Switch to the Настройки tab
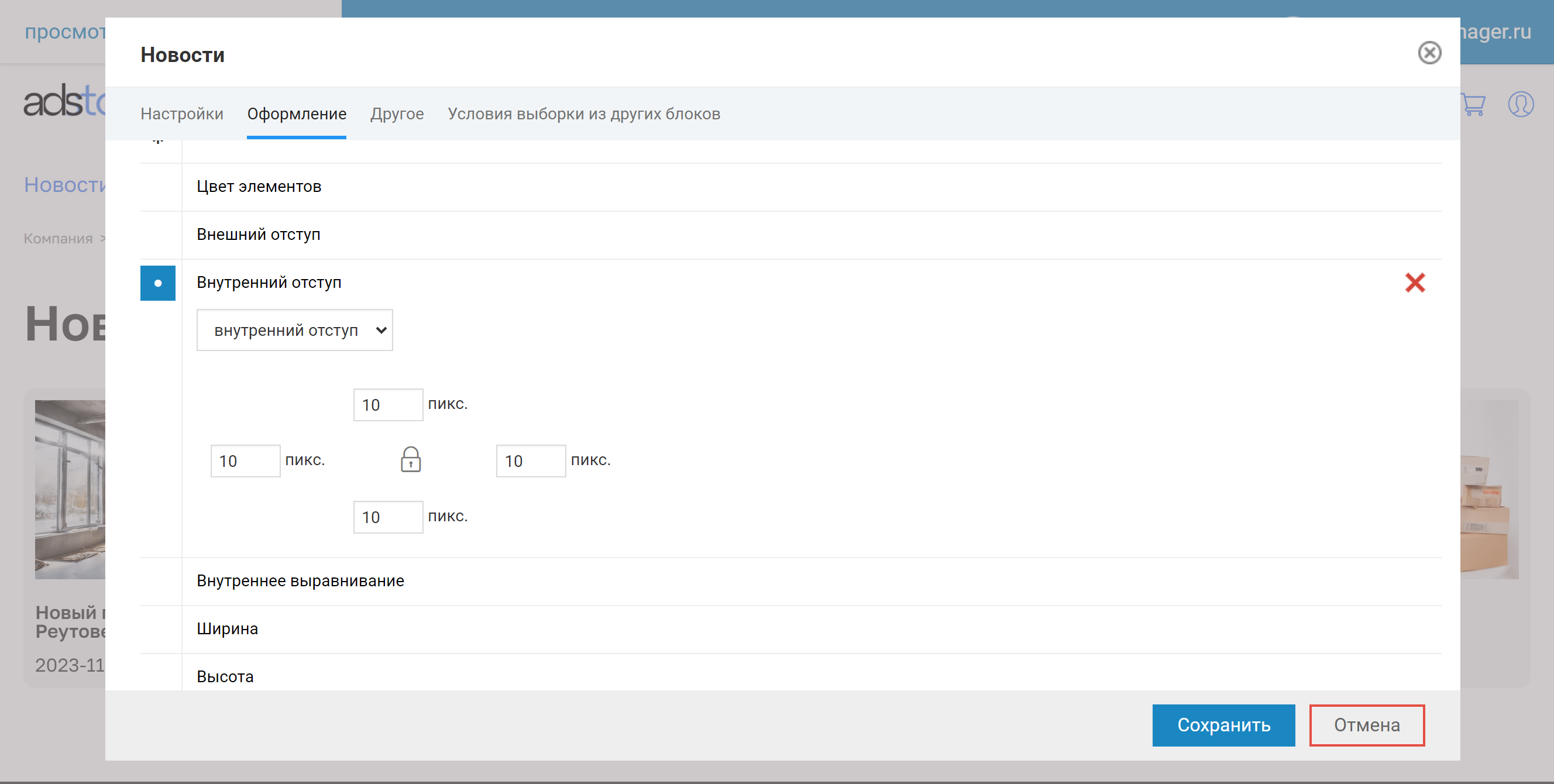 pyautogui.click(x=181, y=114)
